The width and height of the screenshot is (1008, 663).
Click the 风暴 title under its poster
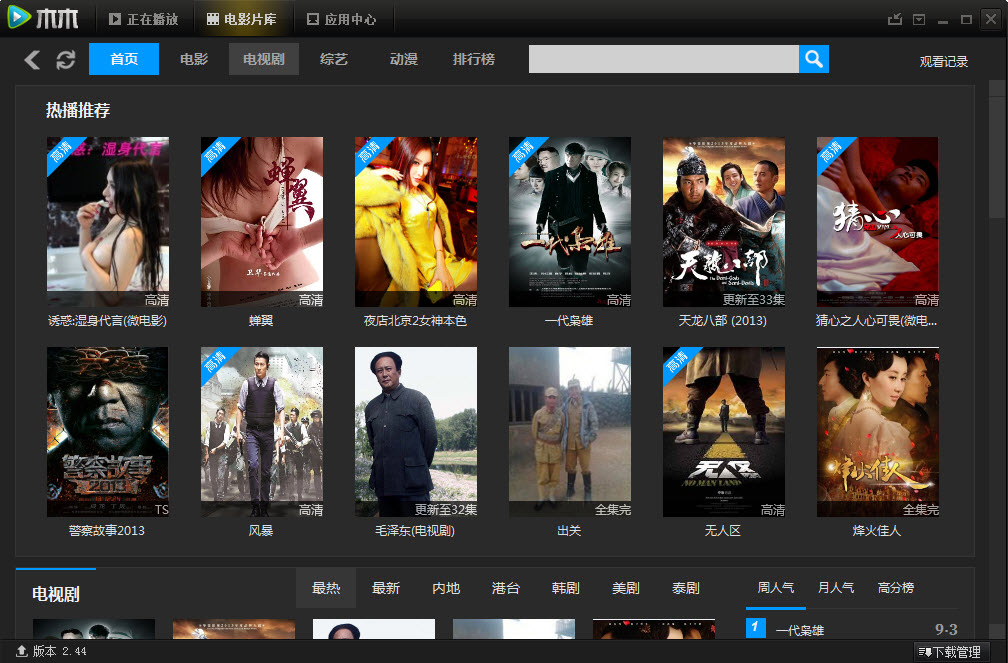pos(261,531)
